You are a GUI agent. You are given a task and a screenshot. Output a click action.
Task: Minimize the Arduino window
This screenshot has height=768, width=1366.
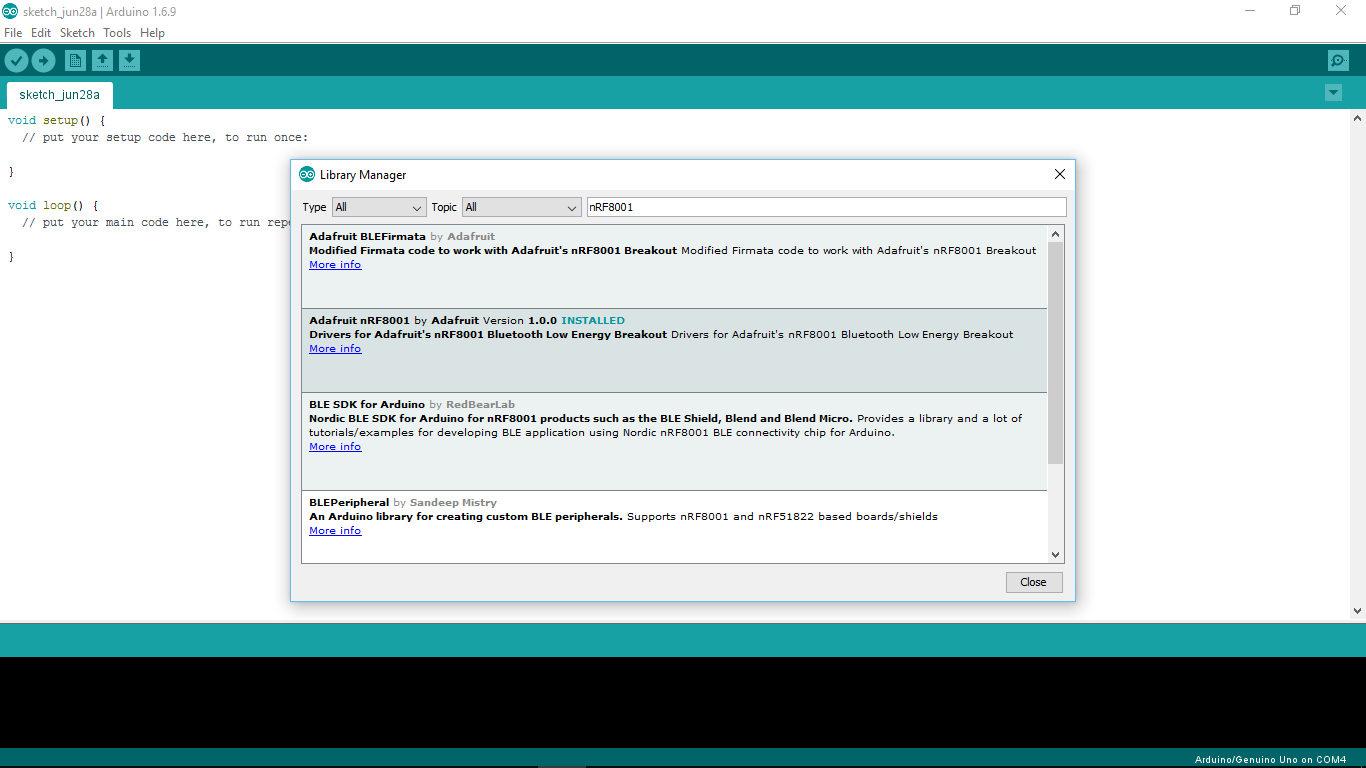pos(1250,11)
